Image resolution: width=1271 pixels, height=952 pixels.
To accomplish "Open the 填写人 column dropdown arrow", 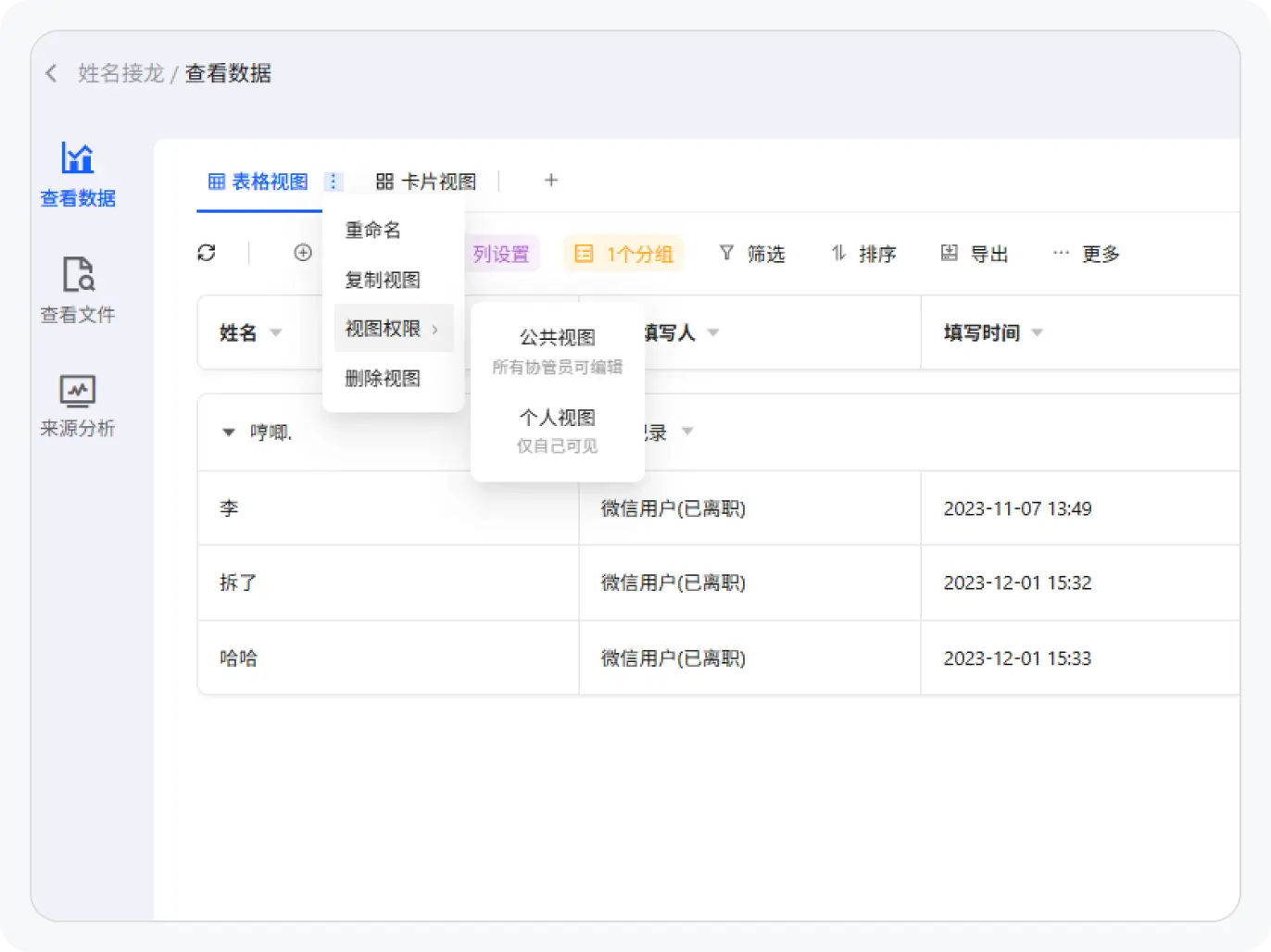I will pyautogui.click(x=713, y=332).
